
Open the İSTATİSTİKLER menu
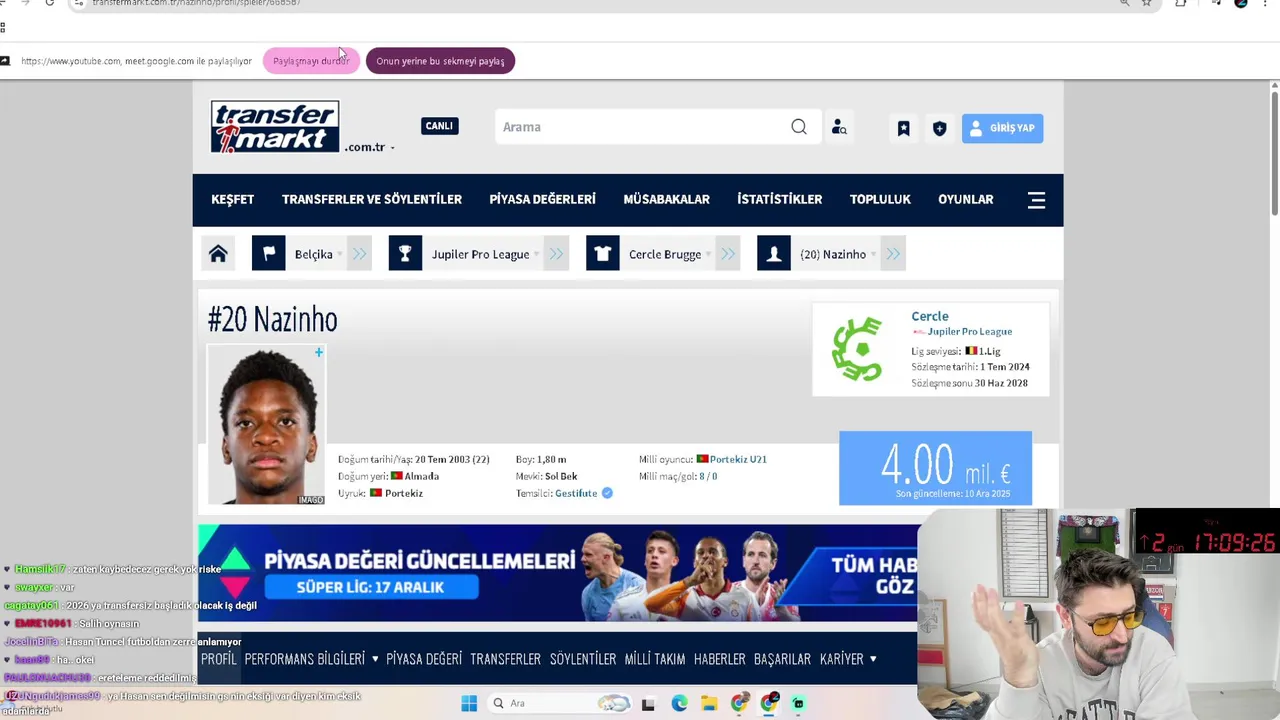pyautogui.click(x=780, y=199)
